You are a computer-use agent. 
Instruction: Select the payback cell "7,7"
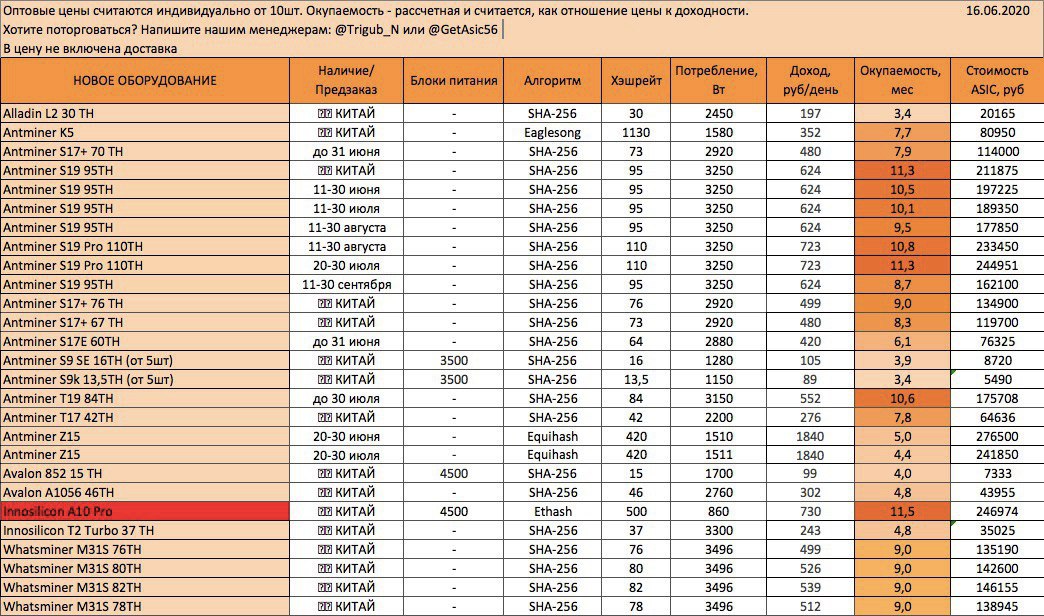click(902, 133)
